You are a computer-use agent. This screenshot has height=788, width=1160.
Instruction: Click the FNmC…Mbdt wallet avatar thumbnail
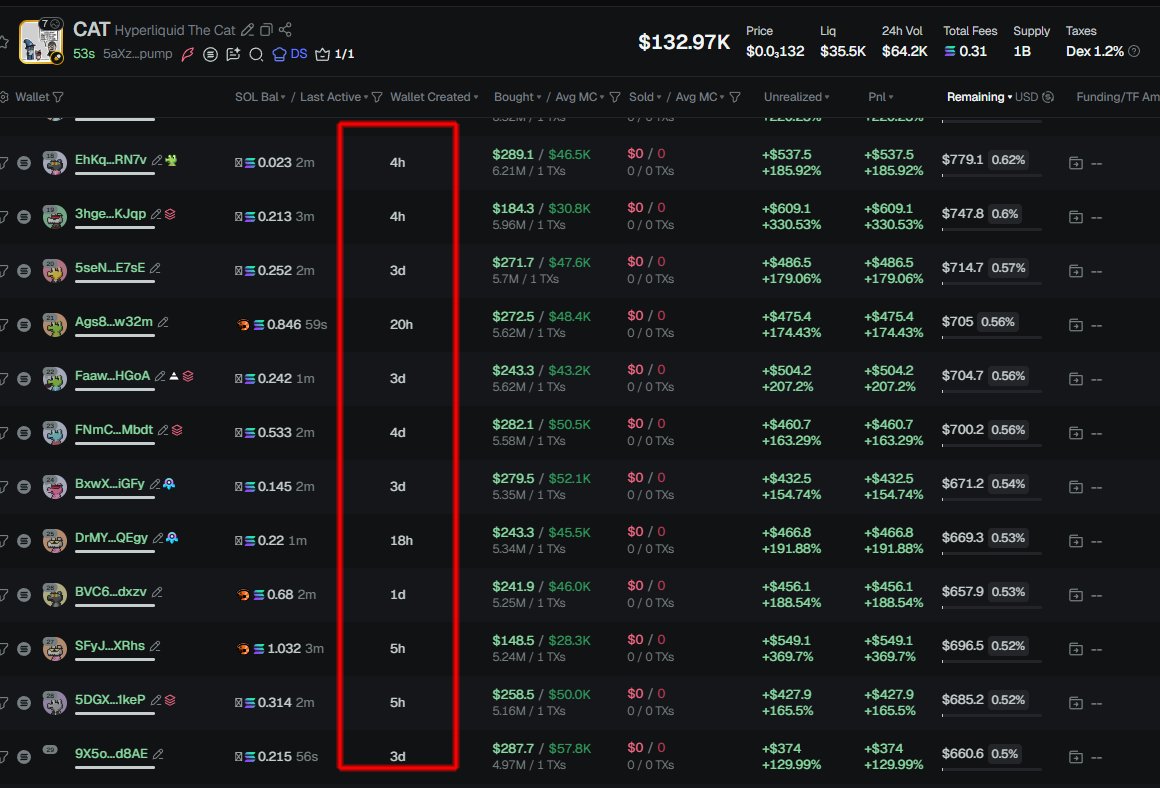pos(54,432)
